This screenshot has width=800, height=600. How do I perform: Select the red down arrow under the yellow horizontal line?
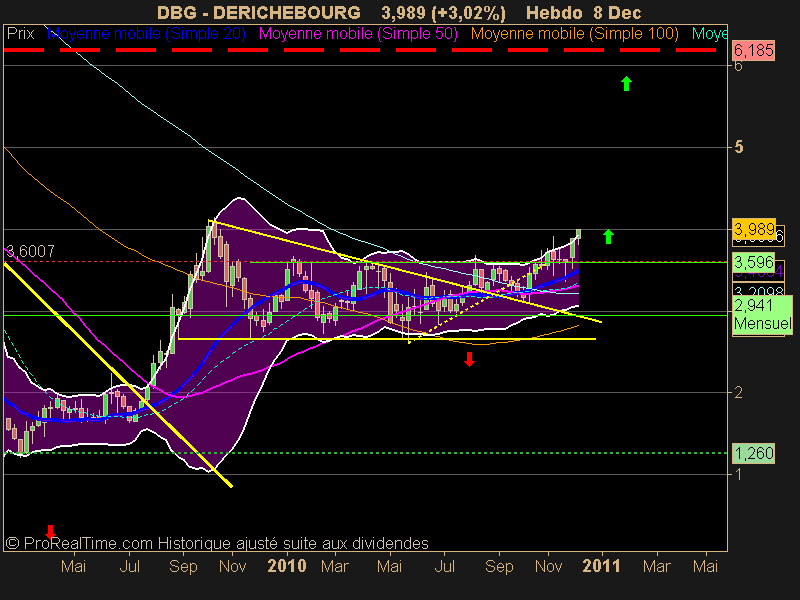click(x=469, y=359)
